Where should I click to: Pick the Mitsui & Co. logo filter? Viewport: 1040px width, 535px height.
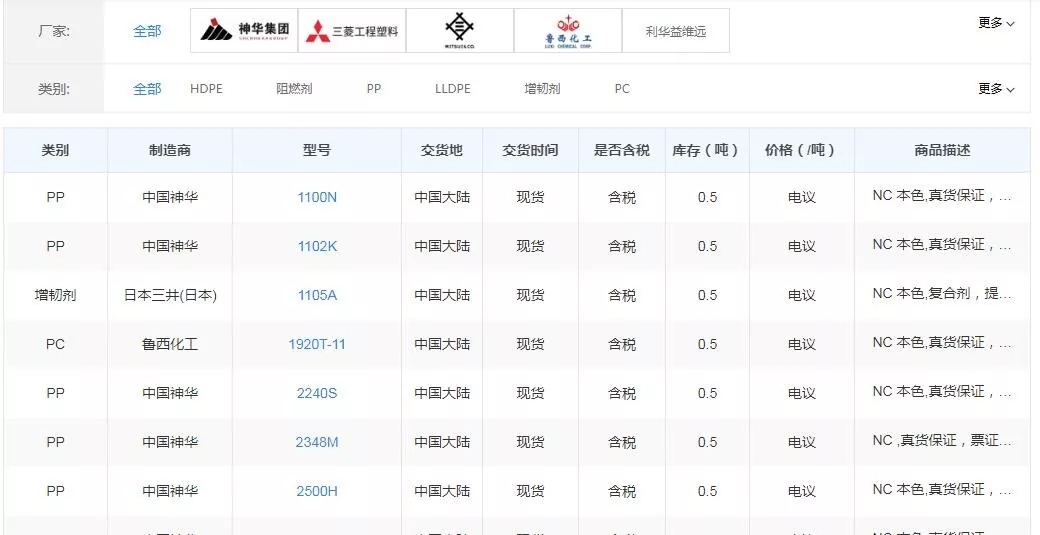tap(460, 31)
